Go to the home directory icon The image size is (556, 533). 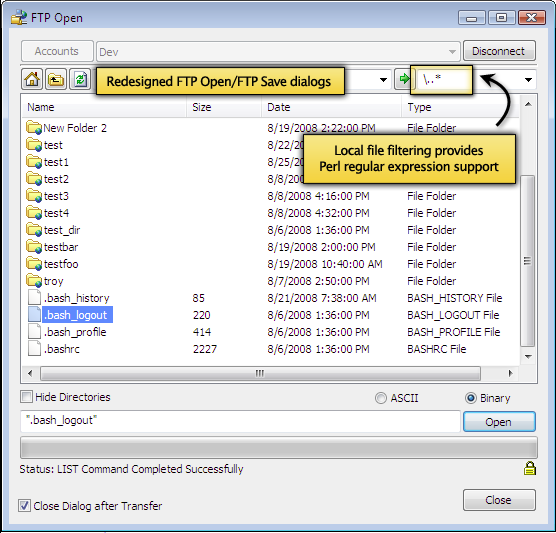point(32,79)
